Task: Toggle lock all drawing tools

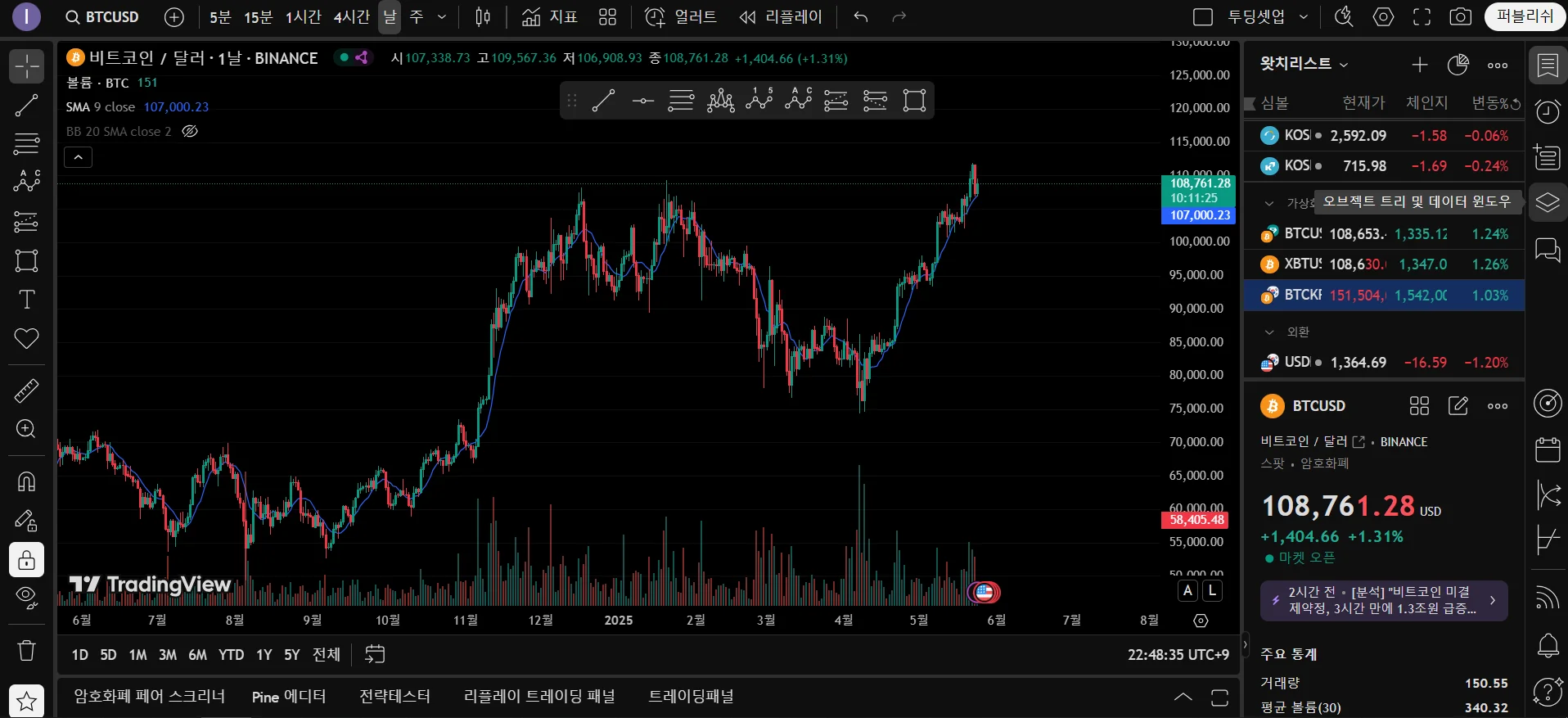Action: (26, 560)
